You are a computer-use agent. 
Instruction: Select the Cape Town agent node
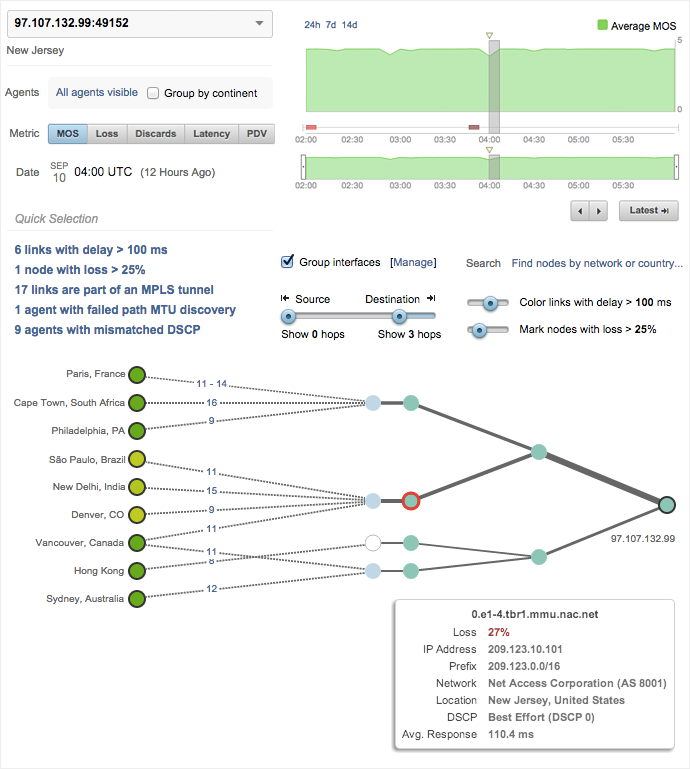138,403
